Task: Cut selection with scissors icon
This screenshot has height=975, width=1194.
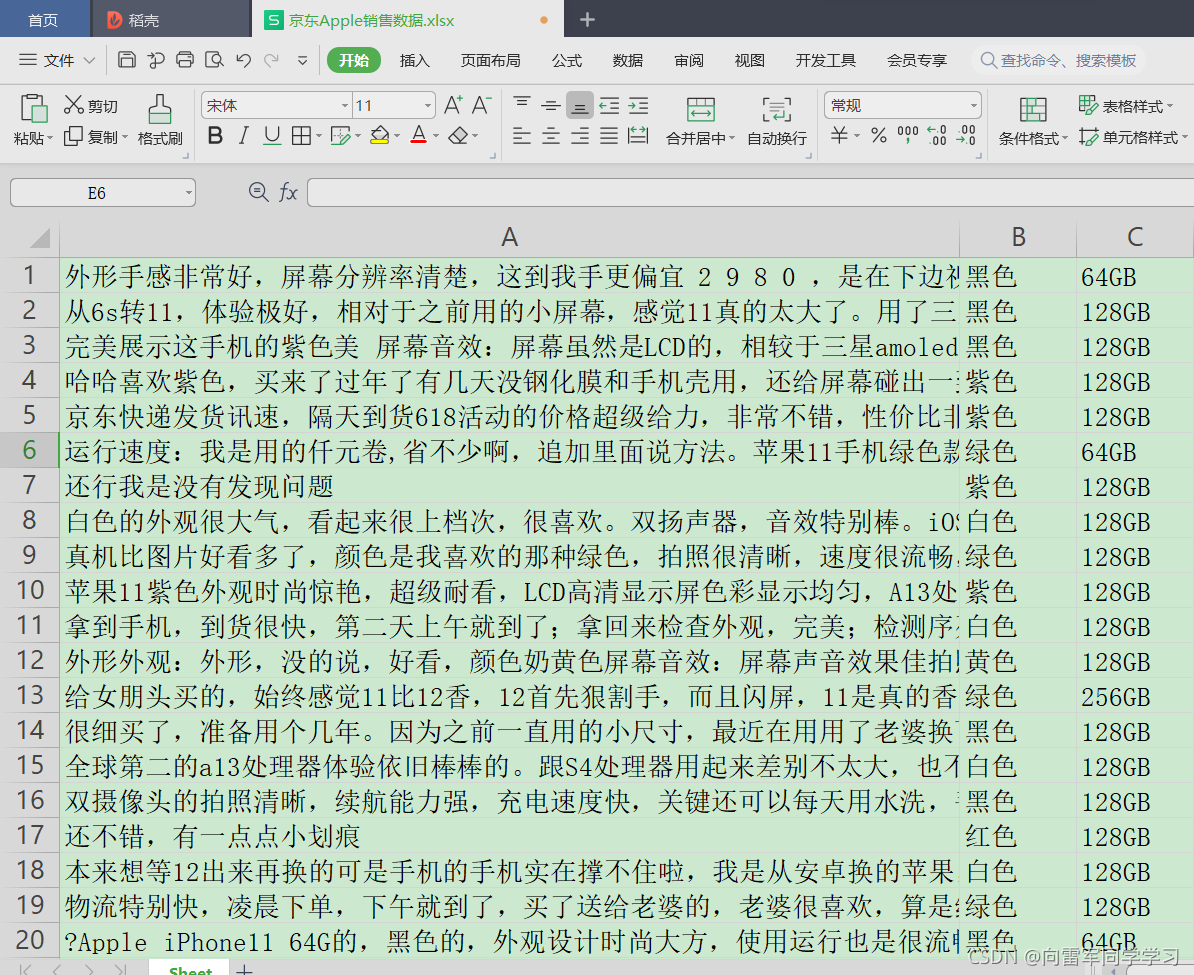Action: [74, 105]
